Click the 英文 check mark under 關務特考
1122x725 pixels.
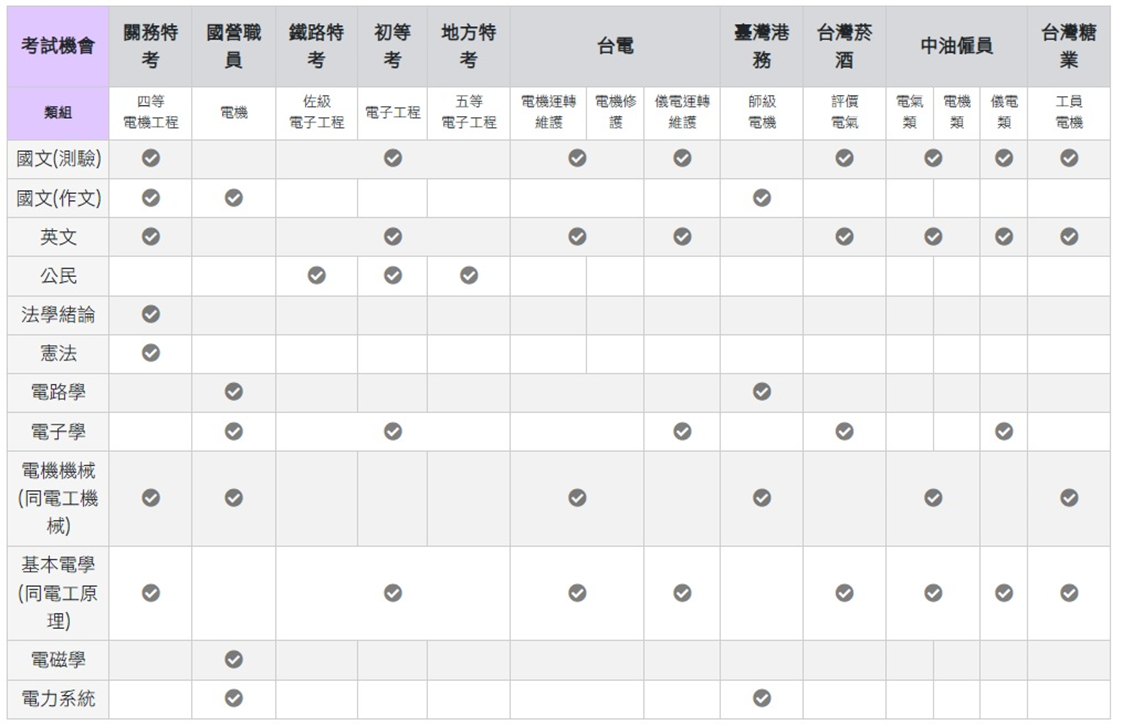(x=150, y=237)
